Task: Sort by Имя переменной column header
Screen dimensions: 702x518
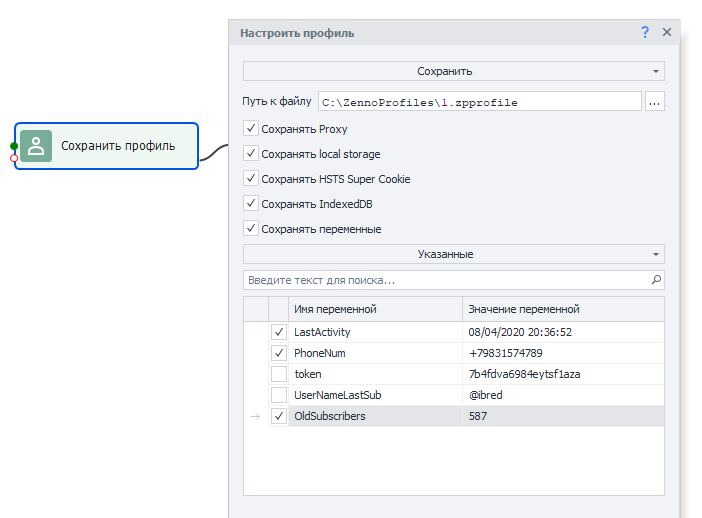Action: pos(375,309)
